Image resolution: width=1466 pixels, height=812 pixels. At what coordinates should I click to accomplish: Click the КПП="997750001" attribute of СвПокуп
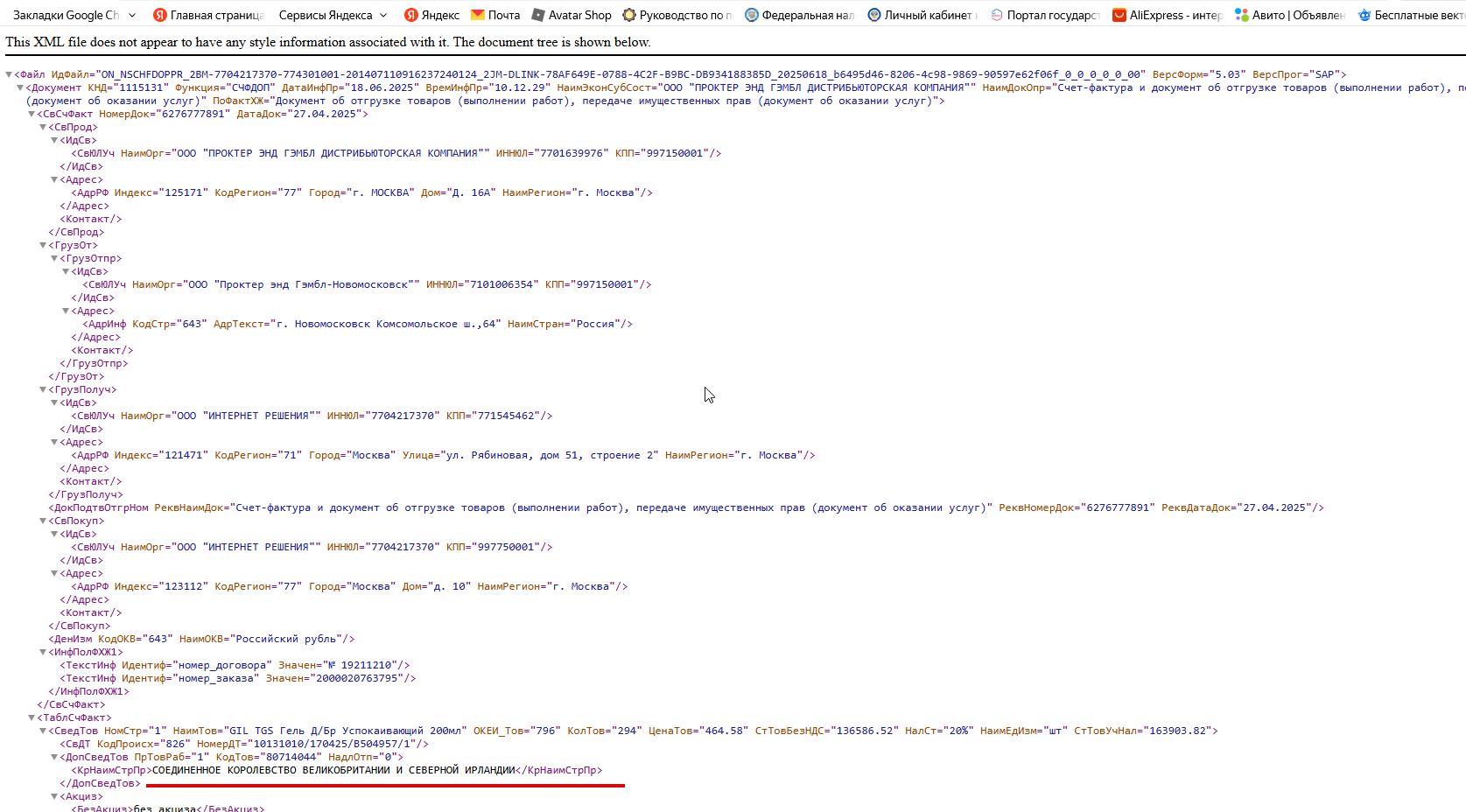tap(496, 548)
